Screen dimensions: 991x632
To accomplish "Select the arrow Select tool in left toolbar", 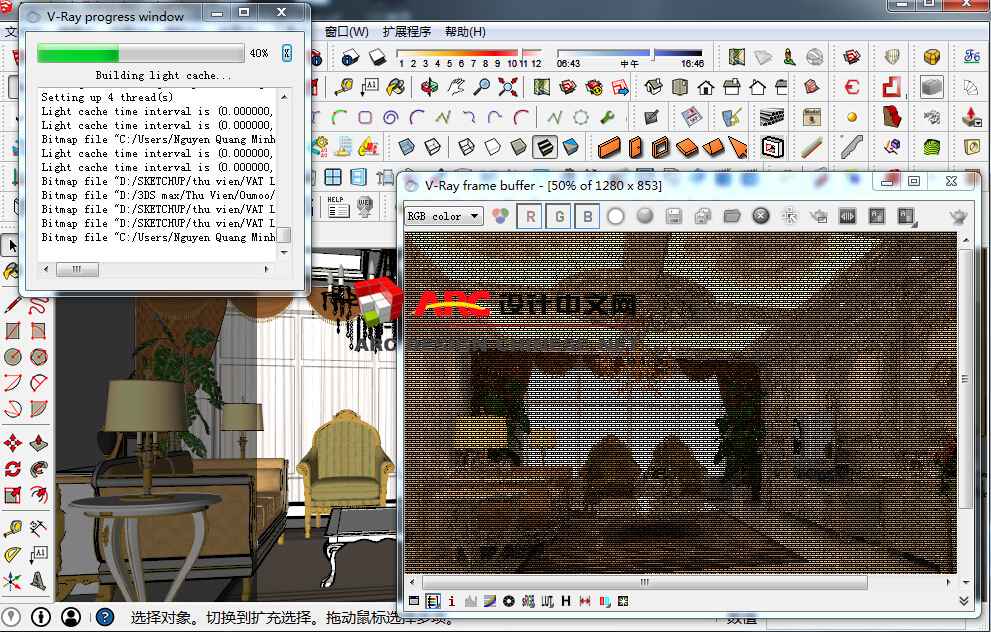I will coord(11,246).
